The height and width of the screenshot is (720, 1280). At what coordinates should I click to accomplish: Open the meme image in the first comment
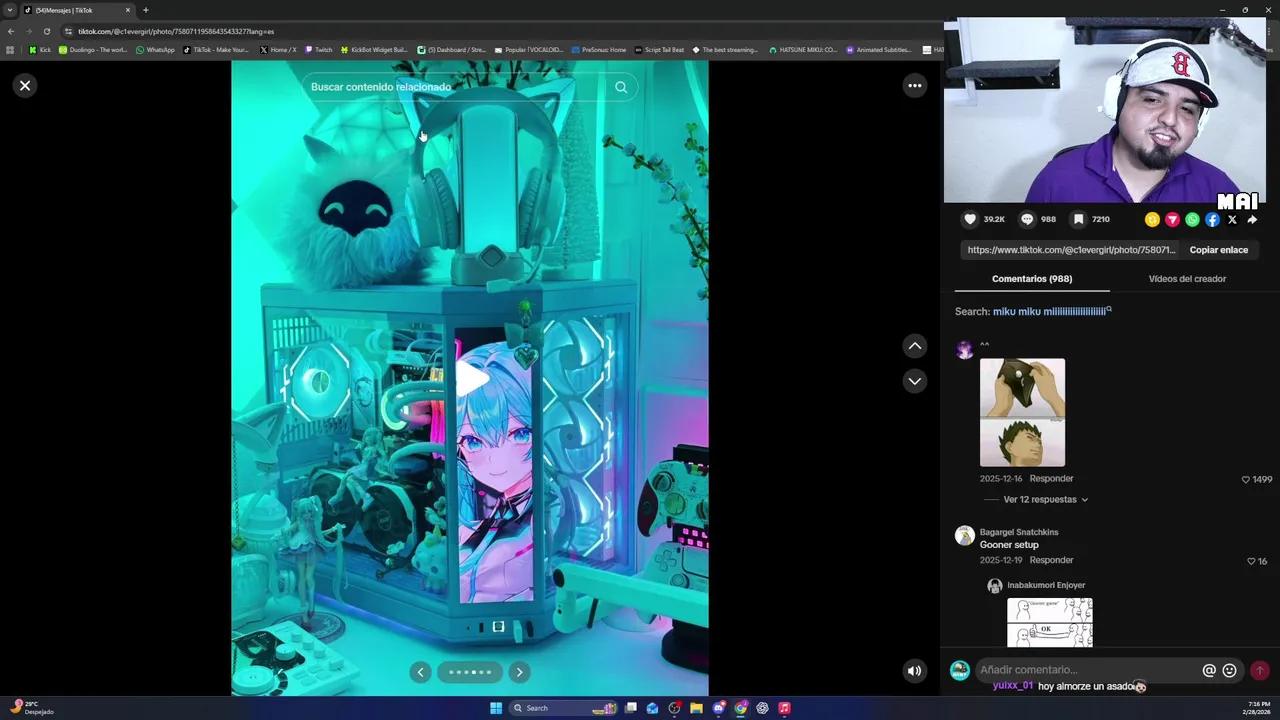1022,412
